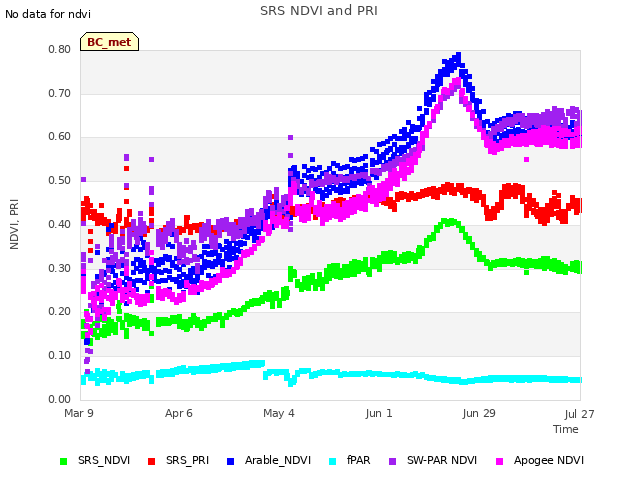The width and height of the screenshot is (640, 480).
Task: Click the red SRS_PRI legend swatch
Action: [x=151, y=461]
